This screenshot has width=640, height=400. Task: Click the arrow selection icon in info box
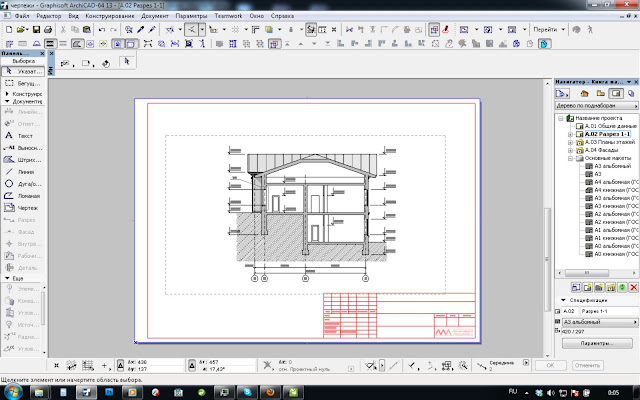[x=127, y=62]
